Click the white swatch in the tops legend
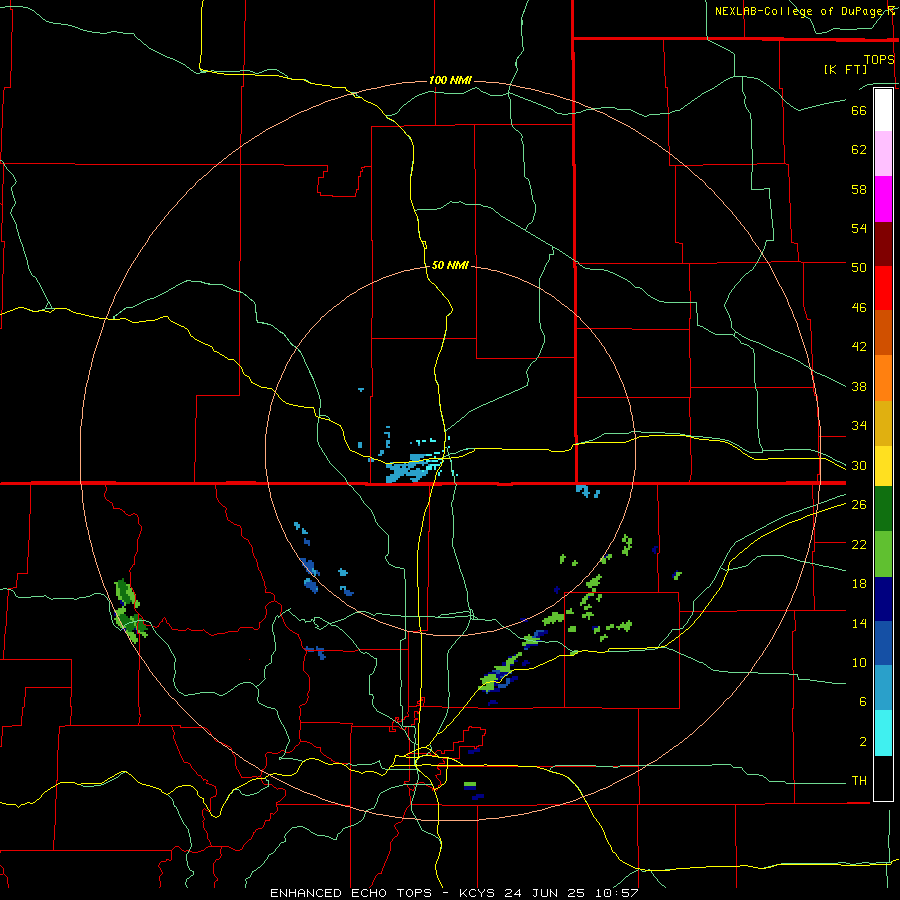900x900 pixels. pos(883,110)
